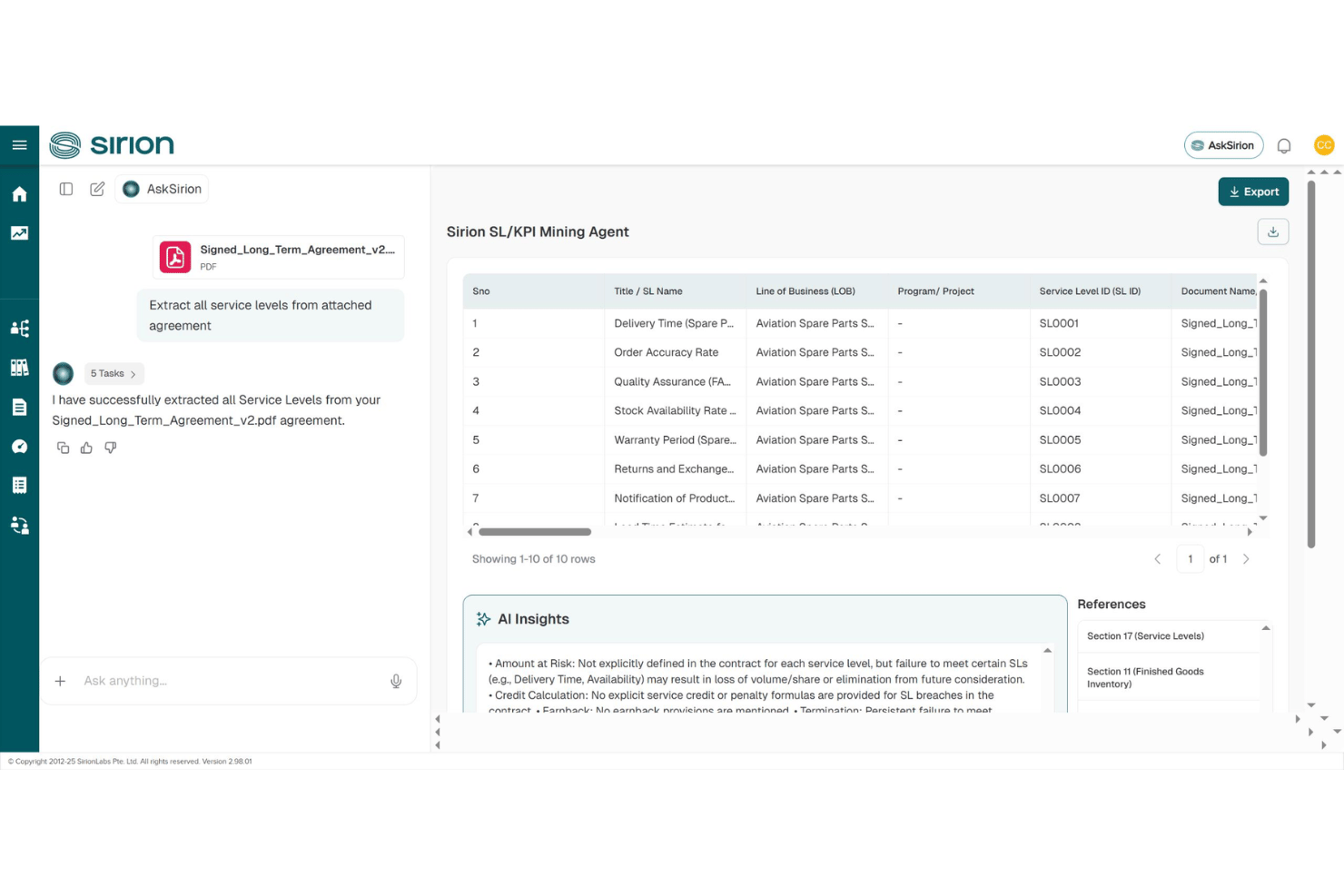Copy the assistant response
Image resolution: width=1344 pixels, height=896 pixels.
[63, 448]
